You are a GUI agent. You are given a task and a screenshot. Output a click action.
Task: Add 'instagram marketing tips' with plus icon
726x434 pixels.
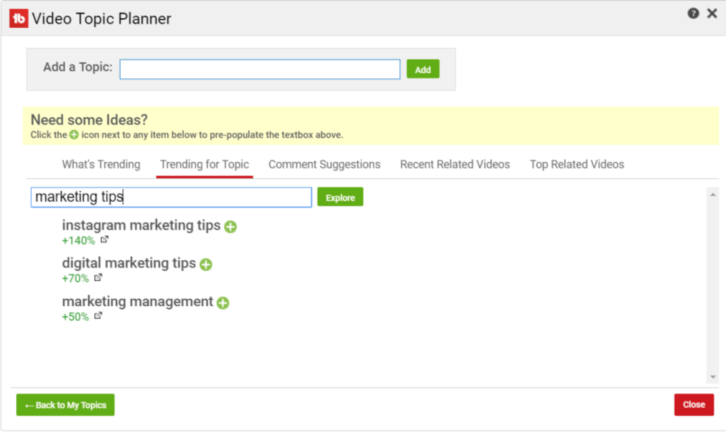click(x=231, y=227)
